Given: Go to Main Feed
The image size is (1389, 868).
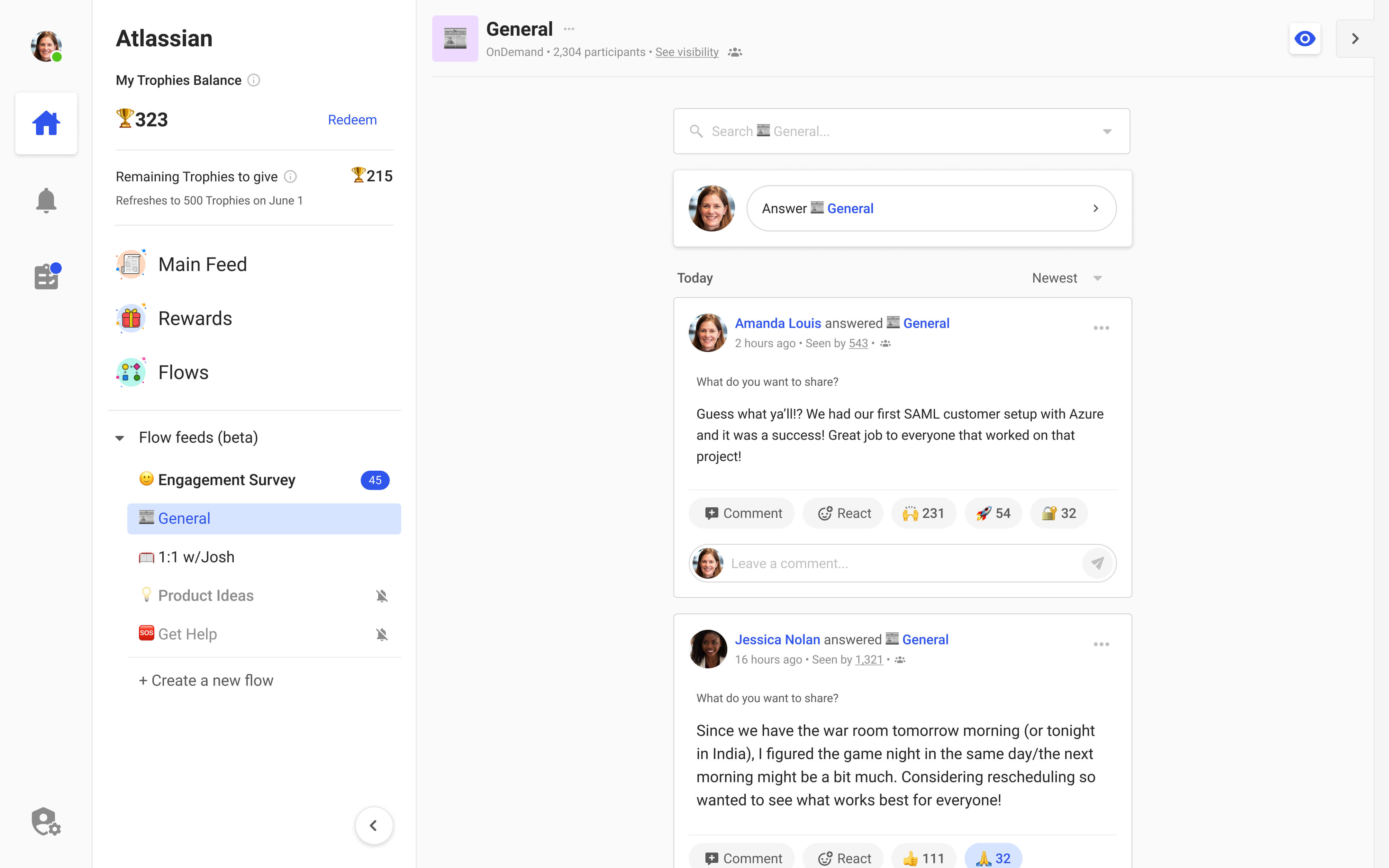Looking at the screenshot, I should (181, 264).
